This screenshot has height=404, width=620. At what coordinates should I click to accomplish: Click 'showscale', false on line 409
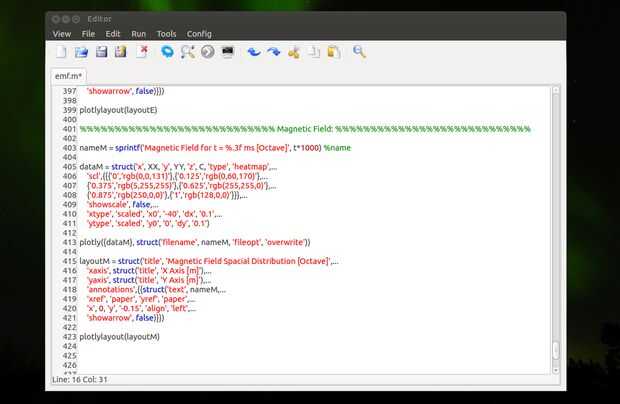coord(122,205)
